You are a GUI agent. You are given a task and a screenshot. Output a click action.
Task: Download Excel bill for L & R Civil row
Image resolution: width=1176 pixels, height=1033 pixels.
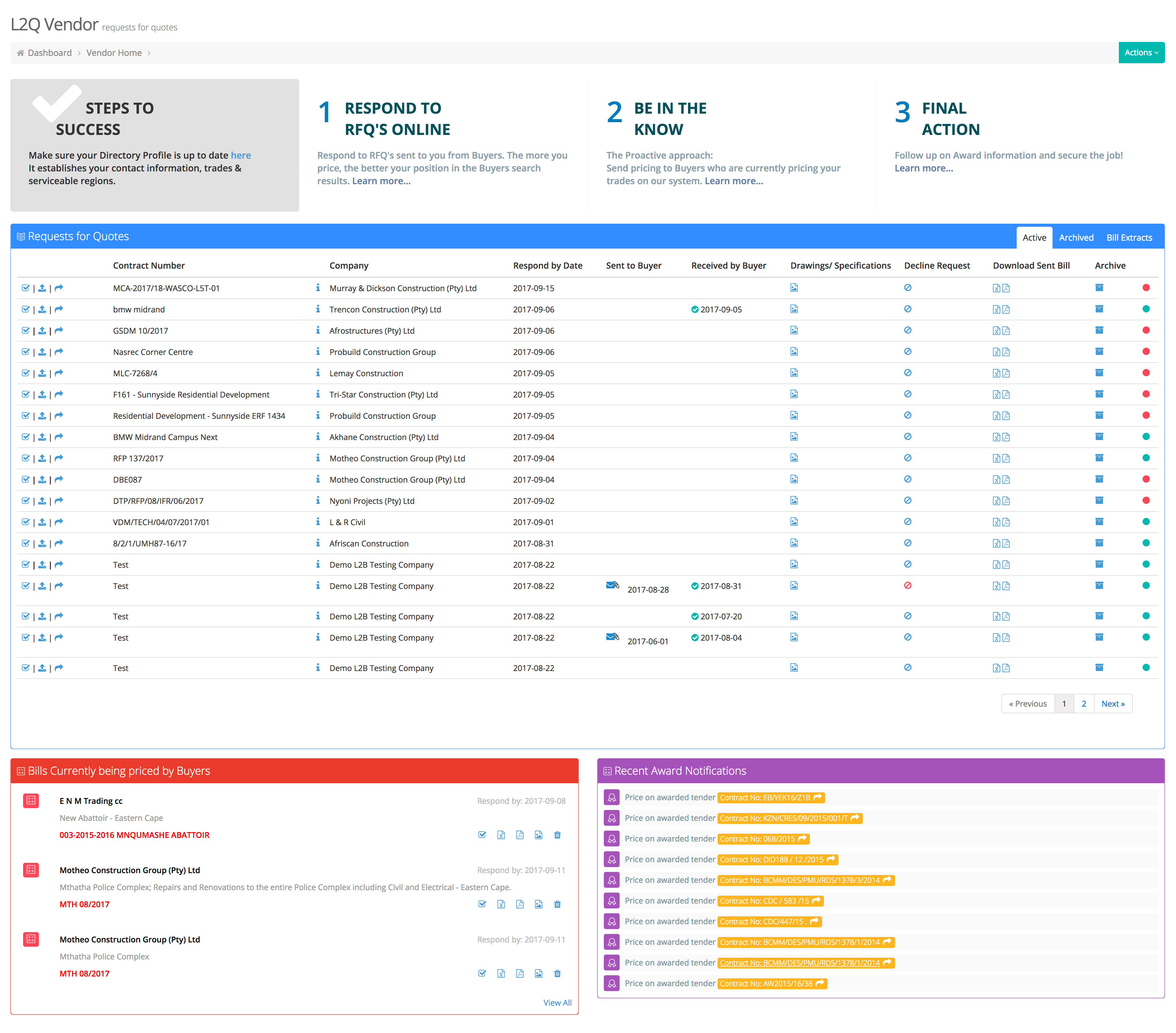(996, 522)
